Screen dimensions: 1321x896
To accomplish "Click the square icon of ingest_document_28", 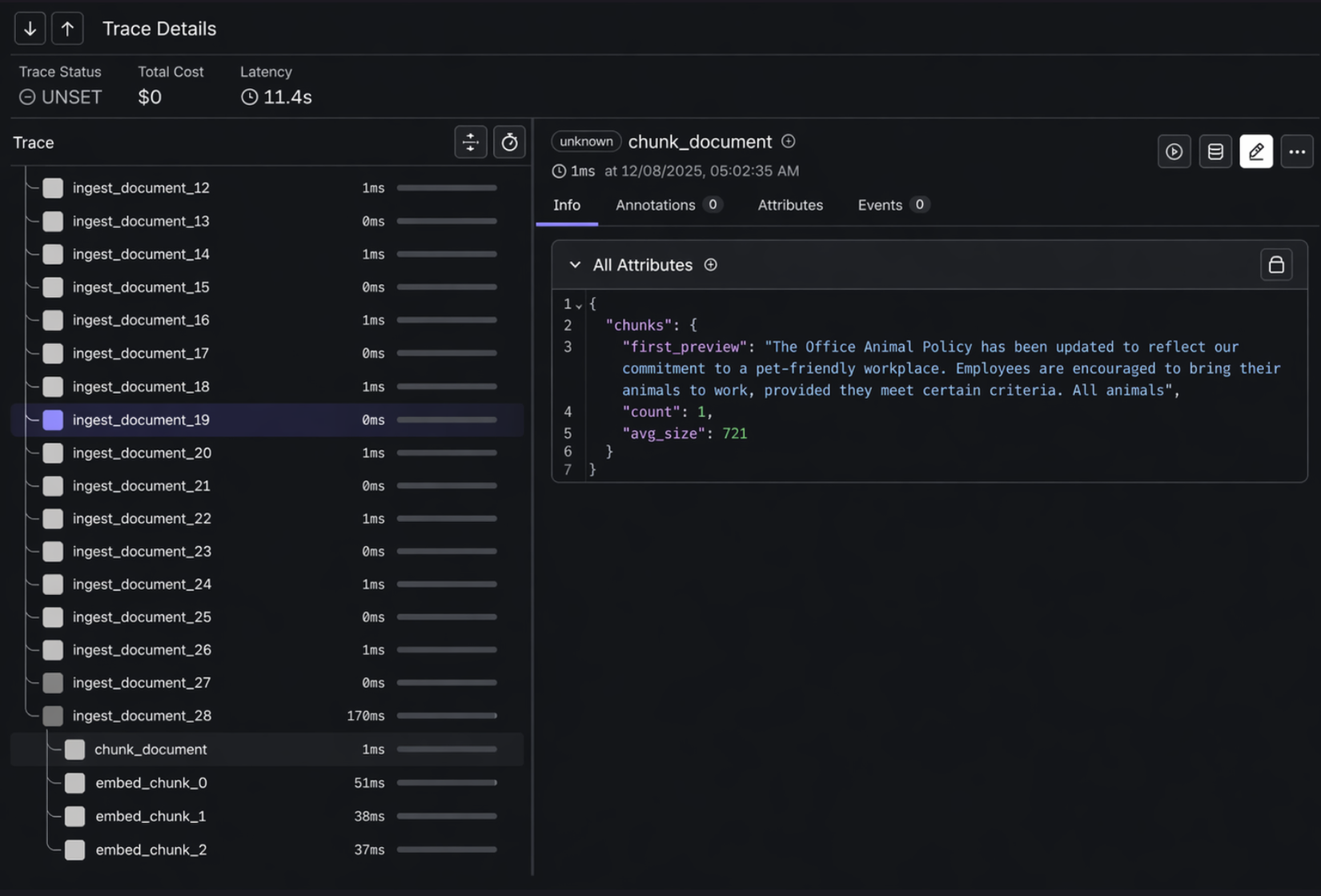I will (x=53, y=716).
